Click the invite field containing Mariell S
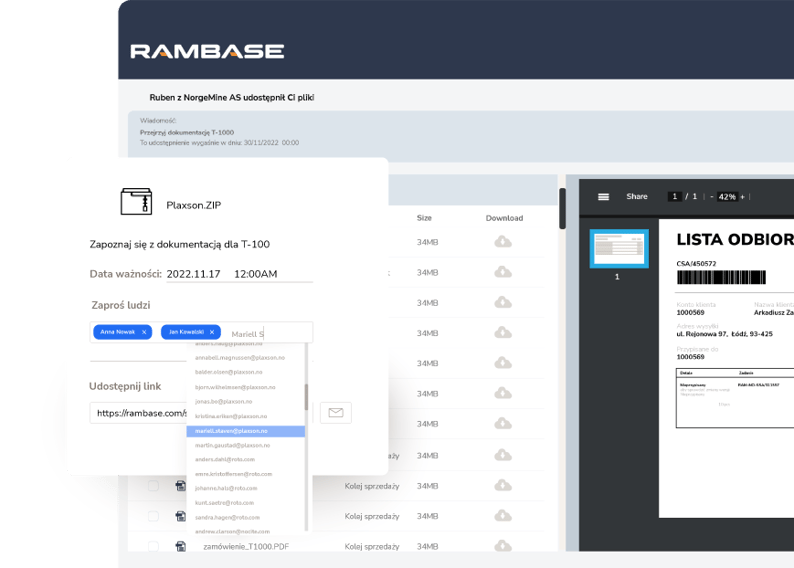This screenshot has width=794, height=568. [202, 333]
